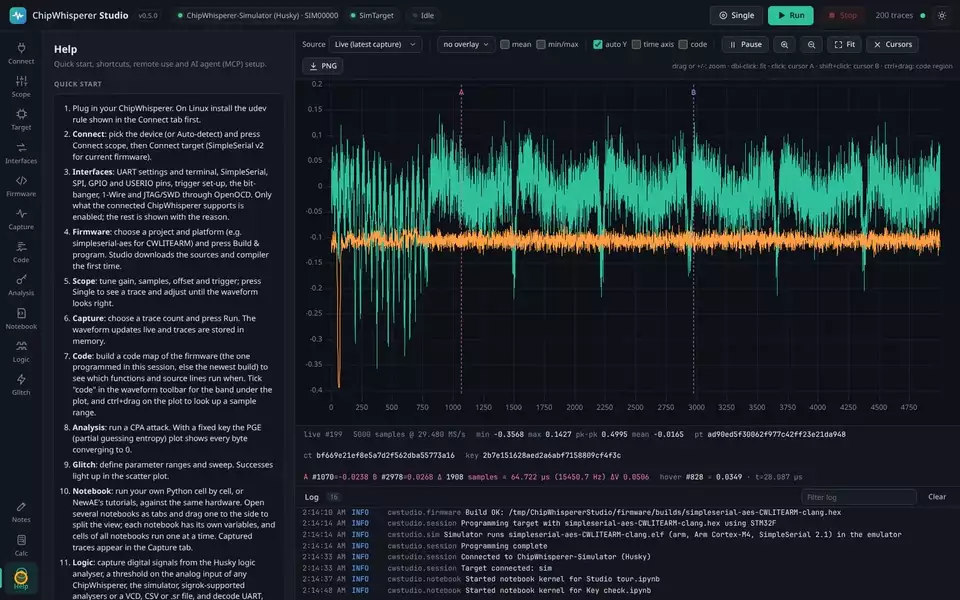Open the no overlay dropdown
This screenshot has height=600, width=960.
click(466, 44)
